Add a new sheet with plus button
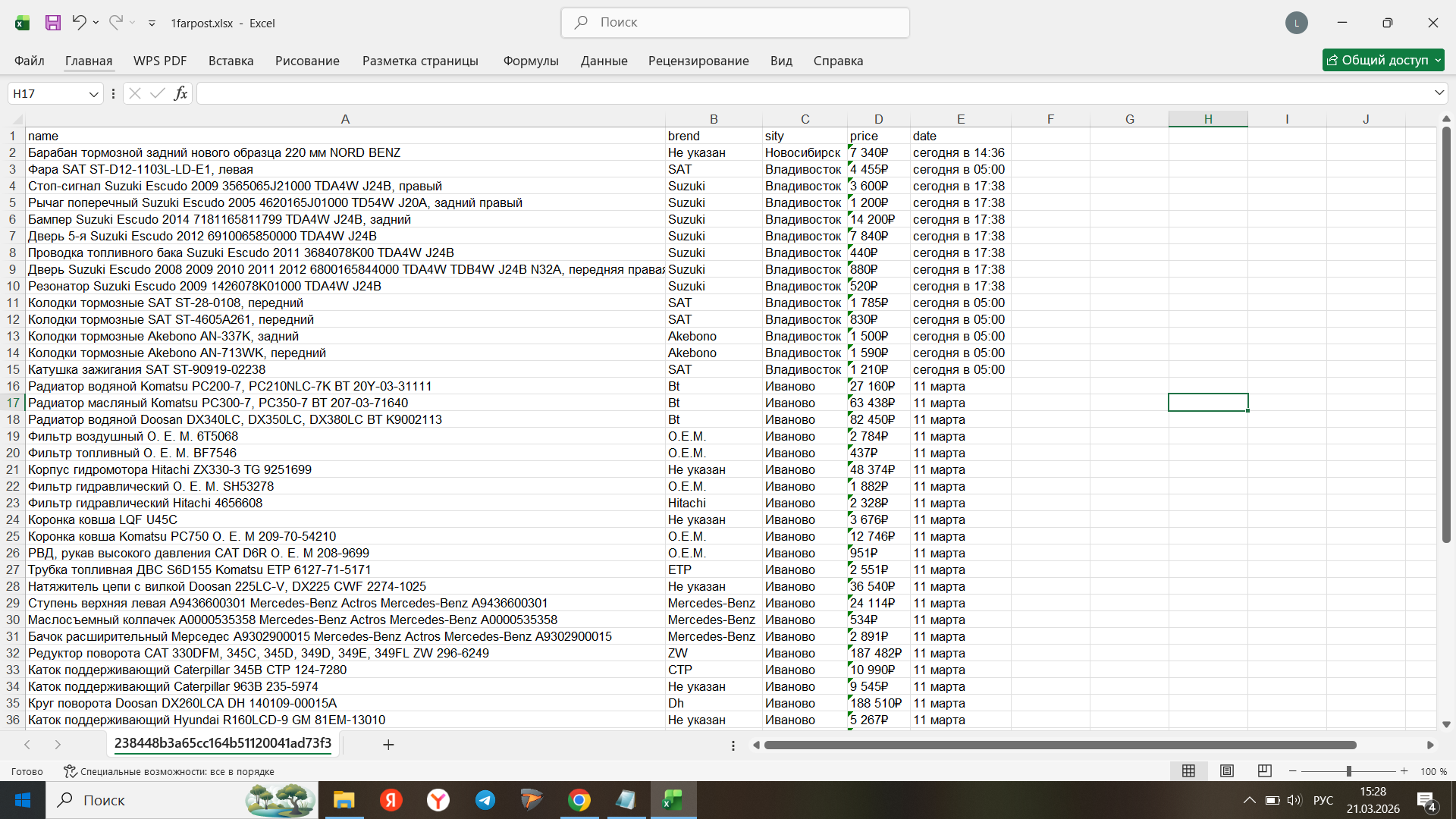Screen dimensions: 1456x819 pyautogui.click(x=388, y=745)
